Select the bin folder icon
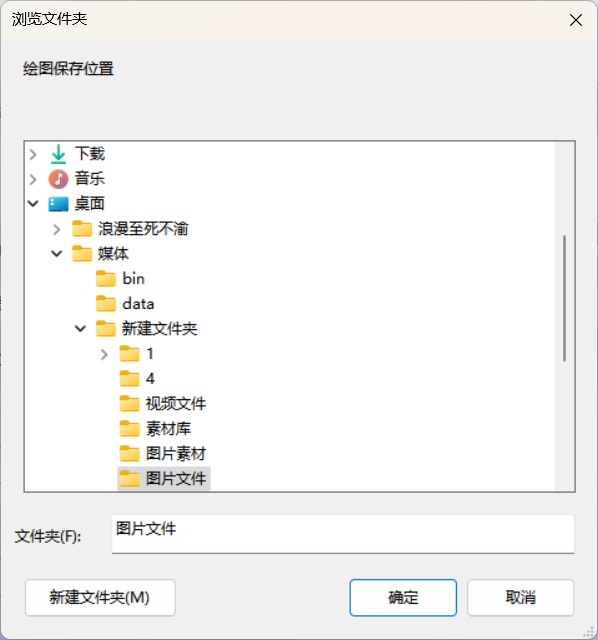Viewport: 598px width, 640px height. tap(106, 279)
